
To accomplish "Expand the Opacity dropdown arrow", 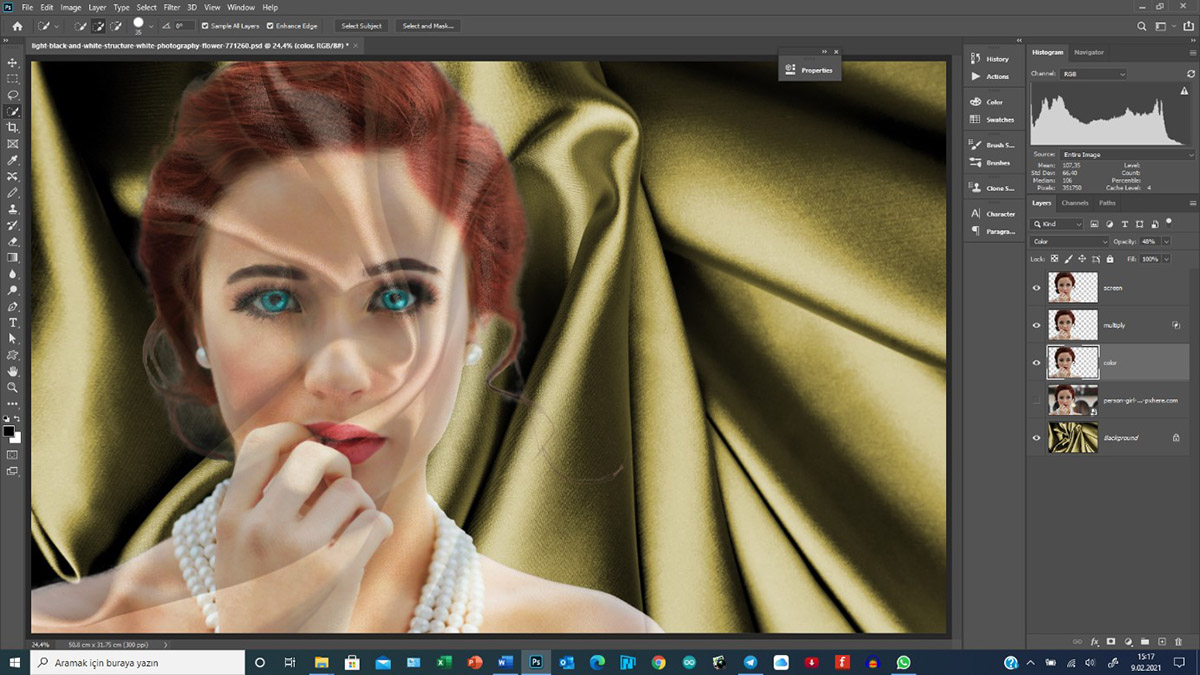I will tap(1166, 242).
